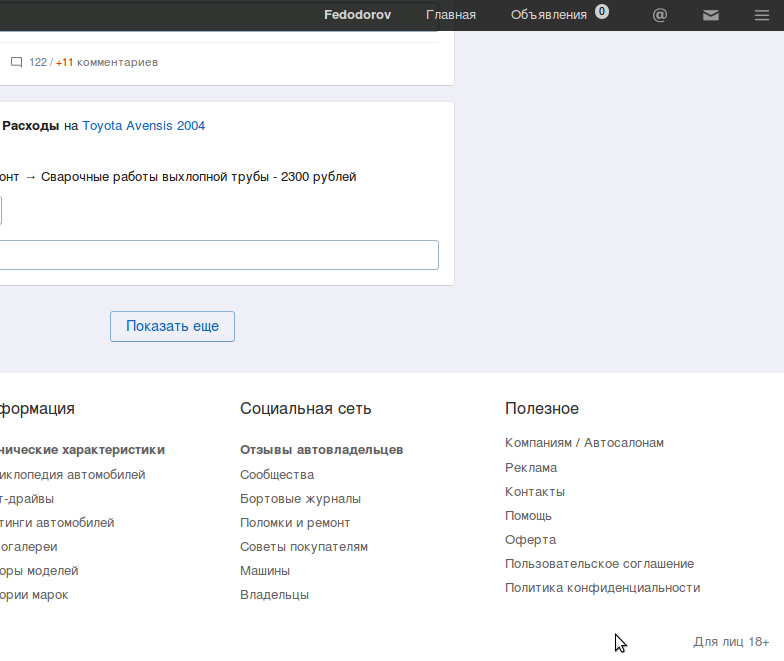Click the Показать еще button
The height and width of the screenshot is (661, 784).
(172, 326)
